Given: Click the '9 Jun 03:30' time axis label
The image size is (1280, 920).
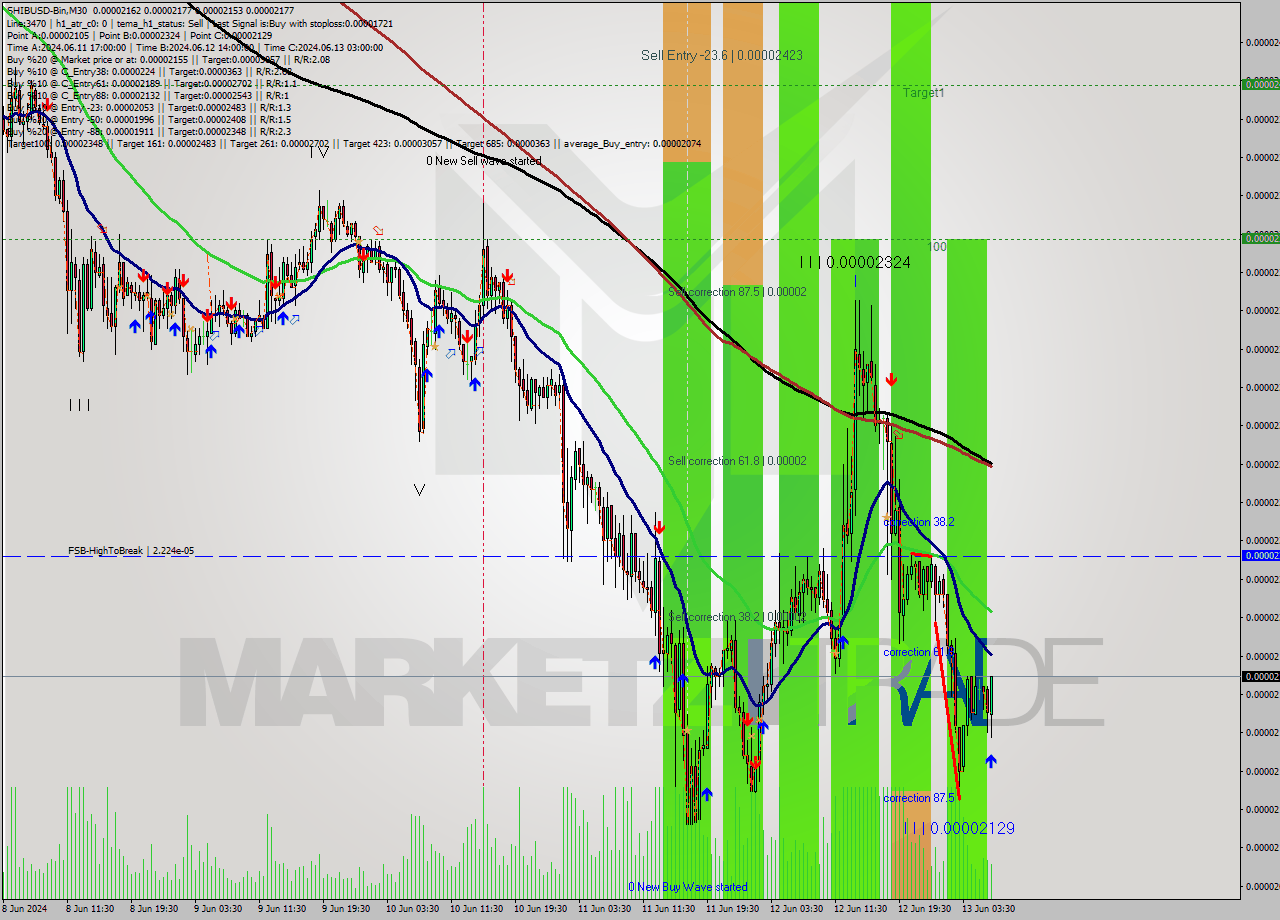Looking at the screenshot, I should click(x=220, y=909).
